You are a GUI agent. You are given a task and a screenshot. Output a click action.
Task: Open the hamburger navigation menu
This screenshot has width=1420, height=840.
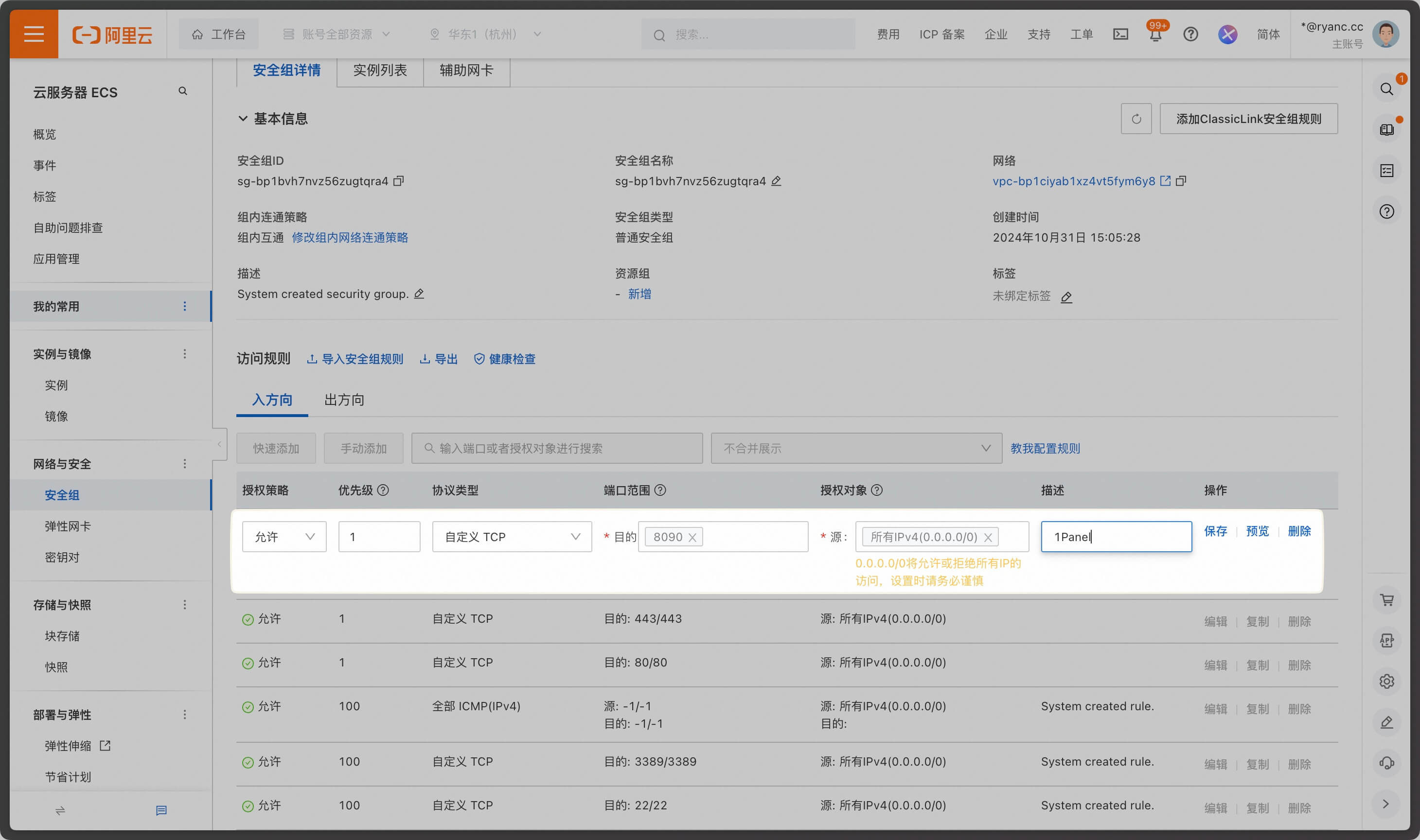coord(34,34)
